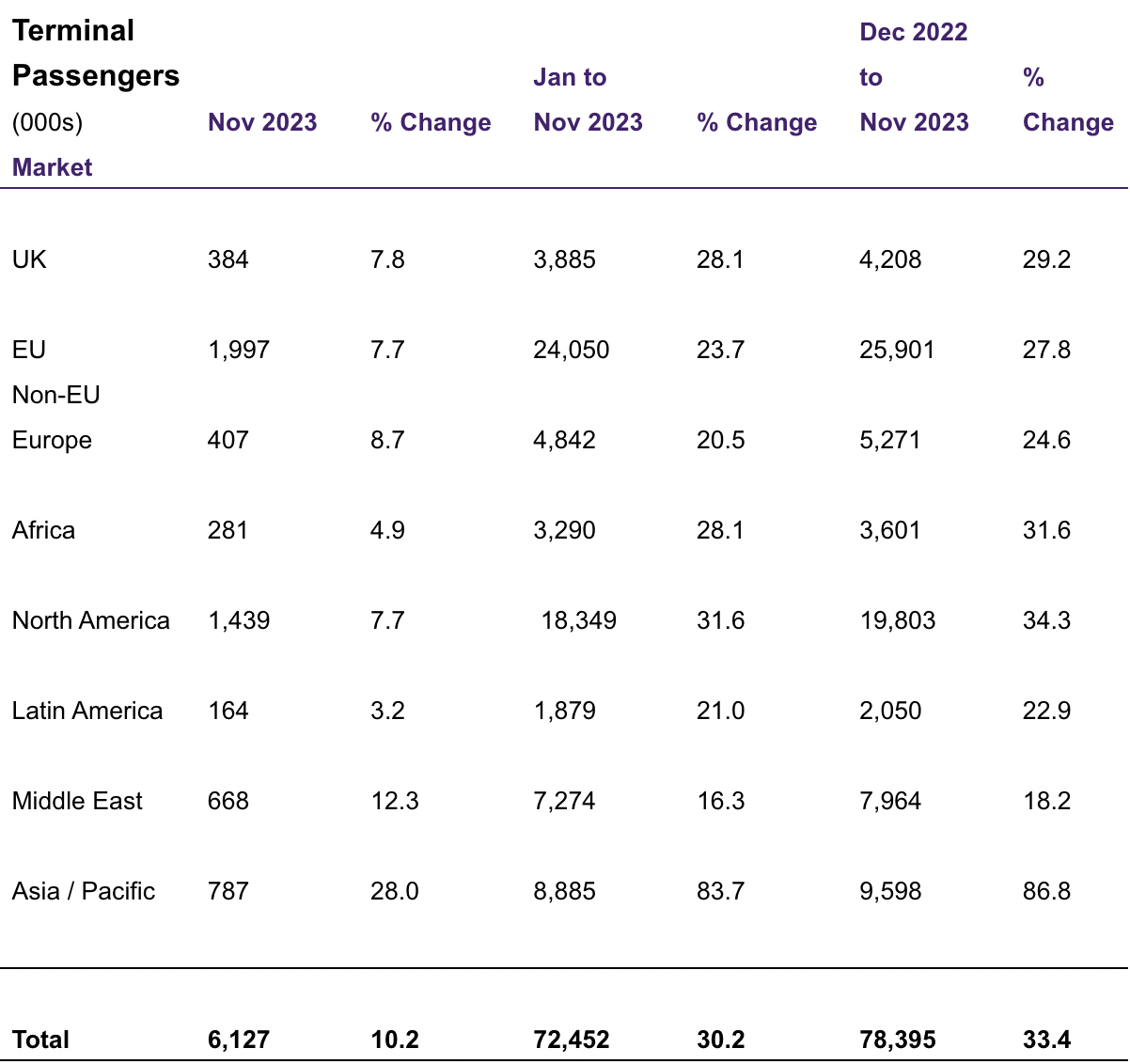Select the North America value 19,803
Image resolution: width=1130 pixels, height=1064 pixels.
(898, 620)
